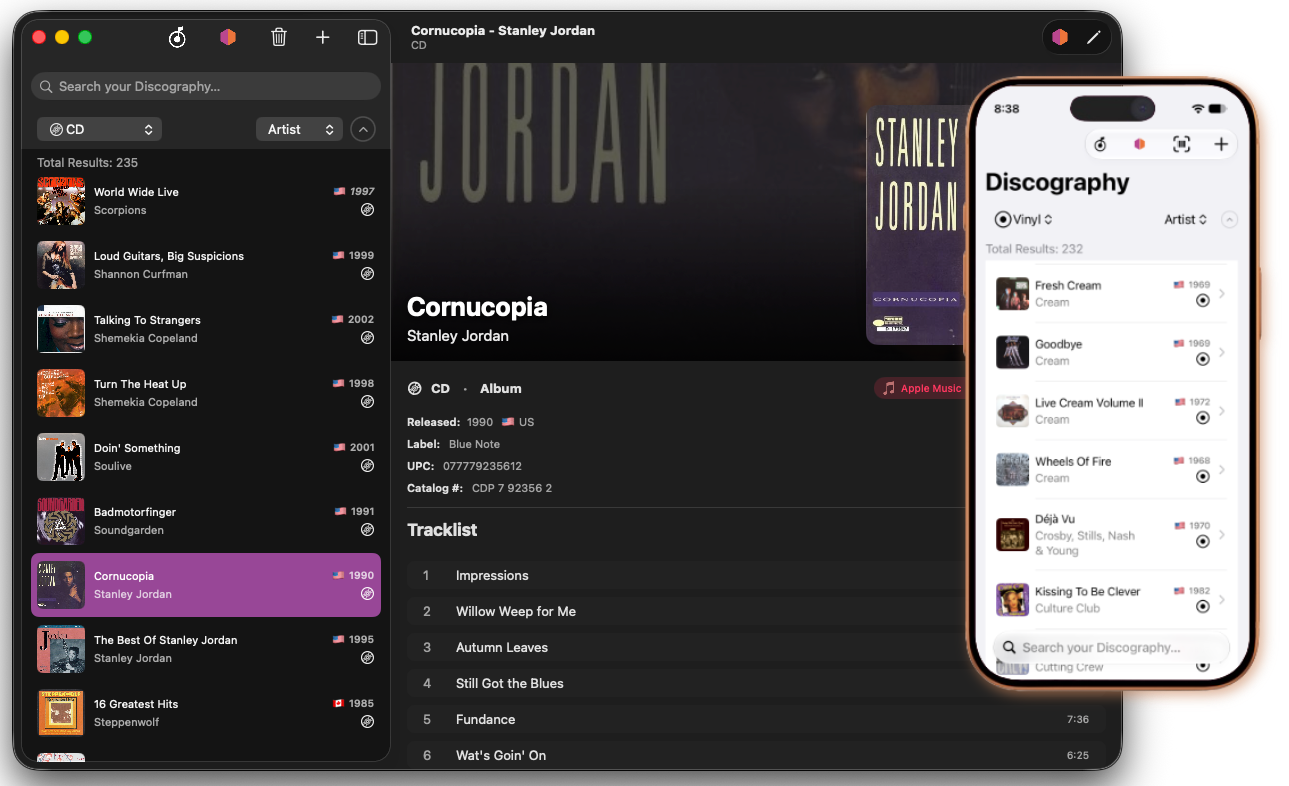Viewport: 1289px width, 786px height.
Task: Click the Stanley Jordan Cornucopia cover art
Action: (918, 224)
